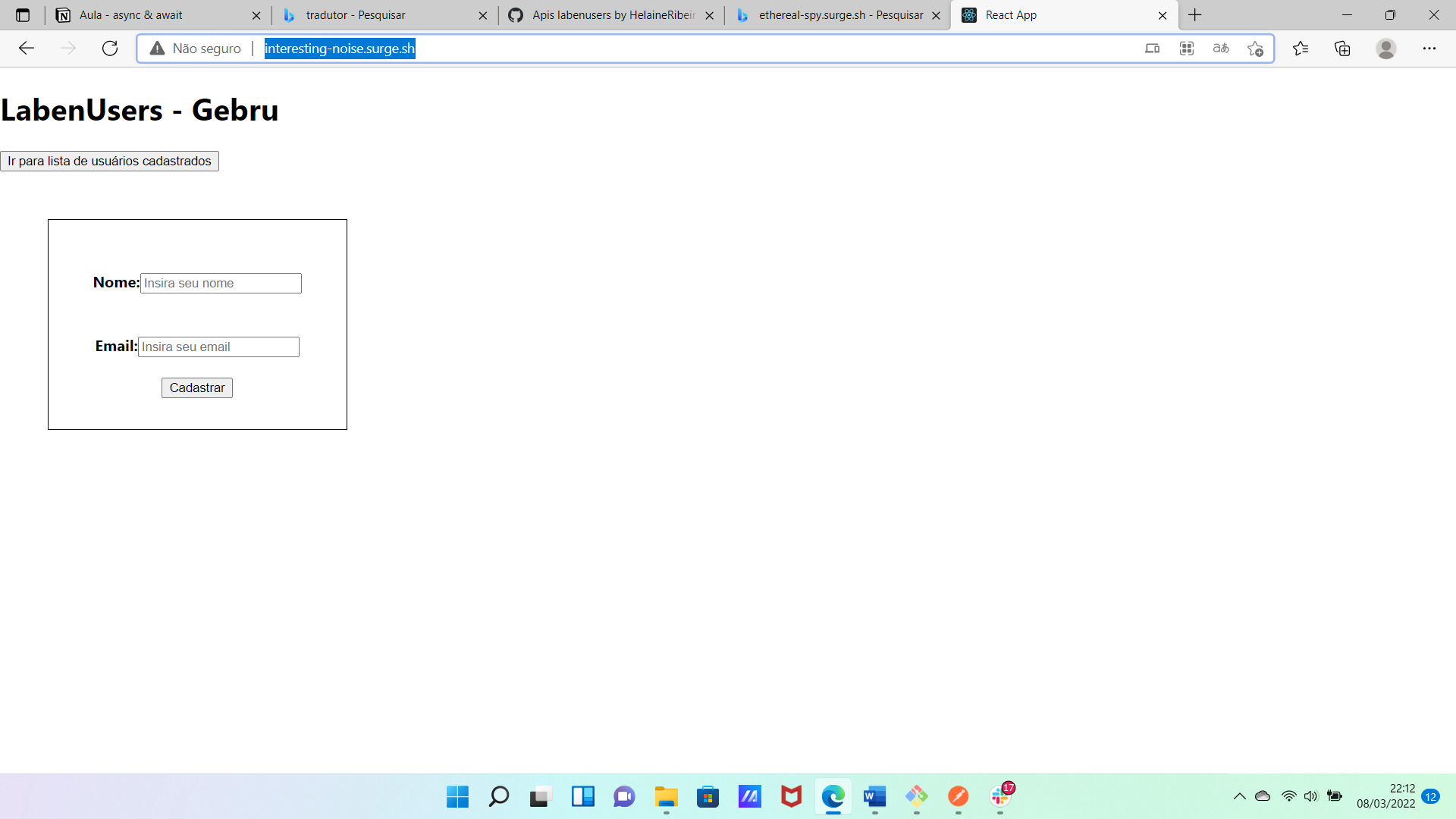This screenshot has height=819, width=1456.
Task: Open a new browser tab
Action: [x=1195, y=15]
